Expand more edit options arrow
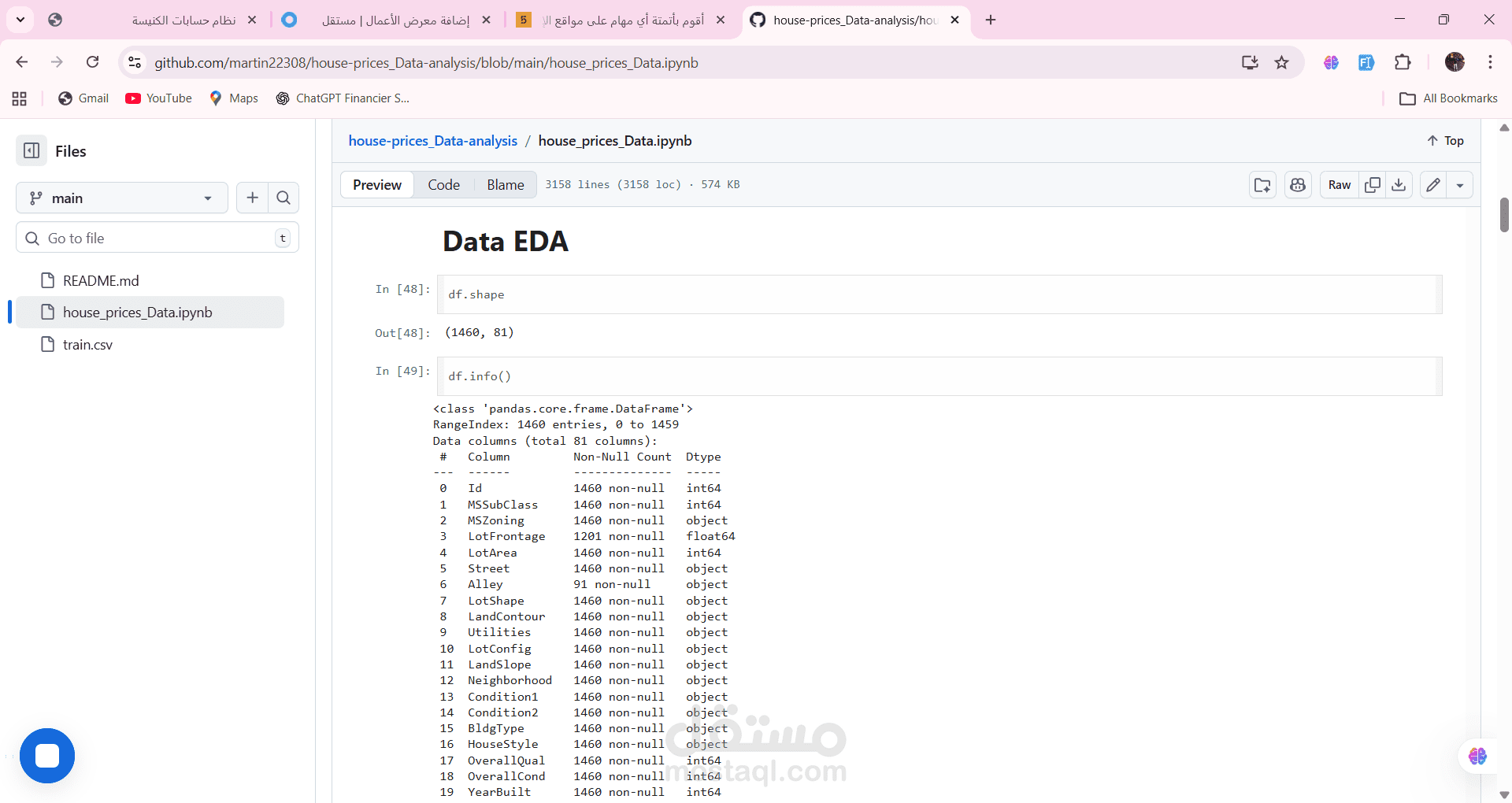This screenshot has height=803, width=1512. (x=1460, y=185)
